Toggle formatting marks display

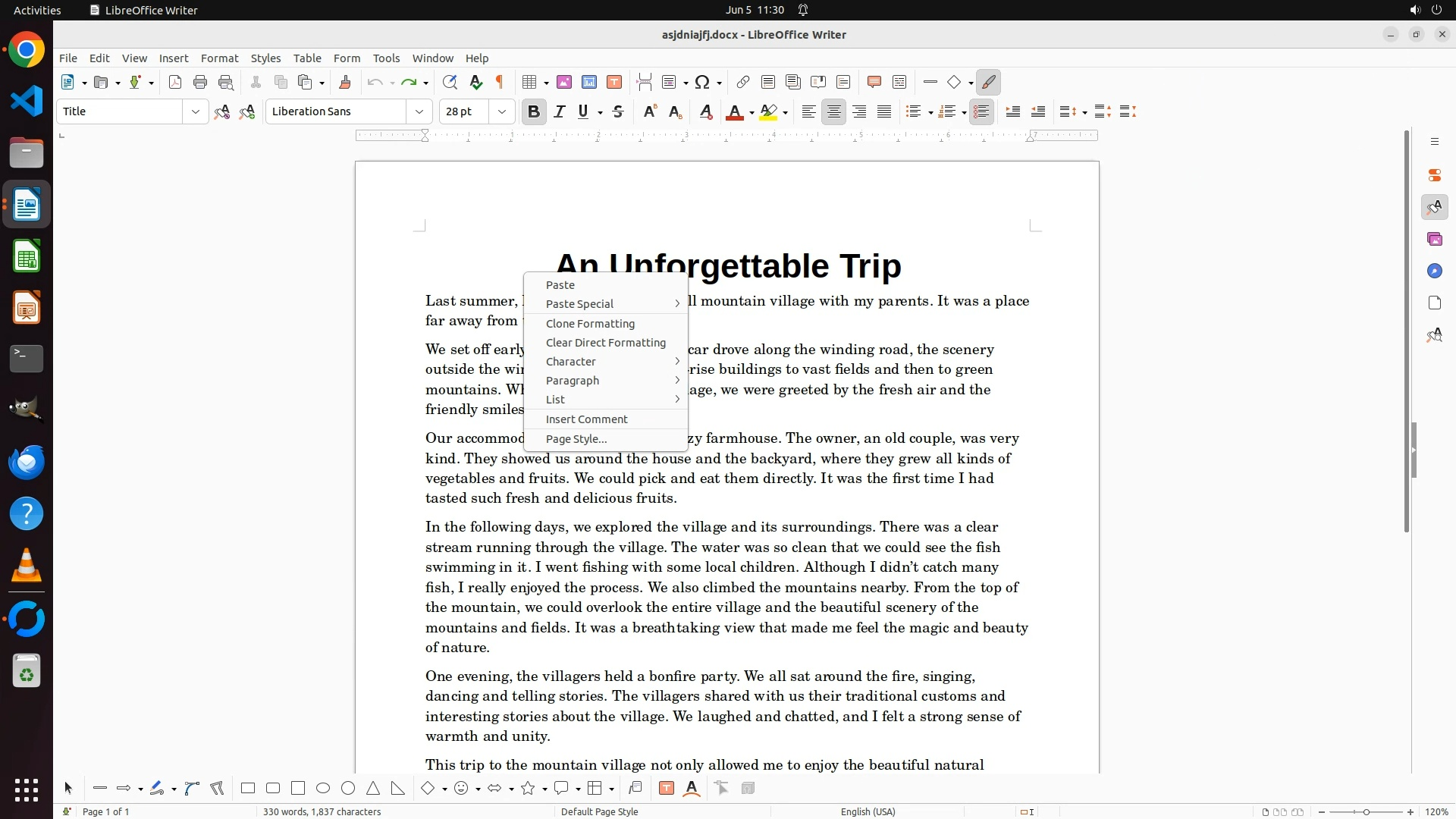[x=500, y=83]
